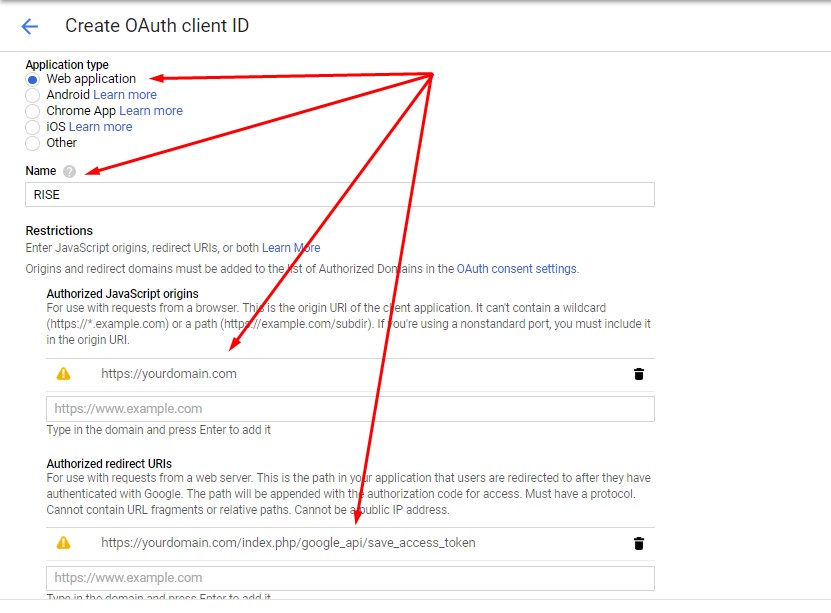Click redirect URIs input below save_access_token entry
Viewport: 831px width, 613px height.
pos(350,578)
